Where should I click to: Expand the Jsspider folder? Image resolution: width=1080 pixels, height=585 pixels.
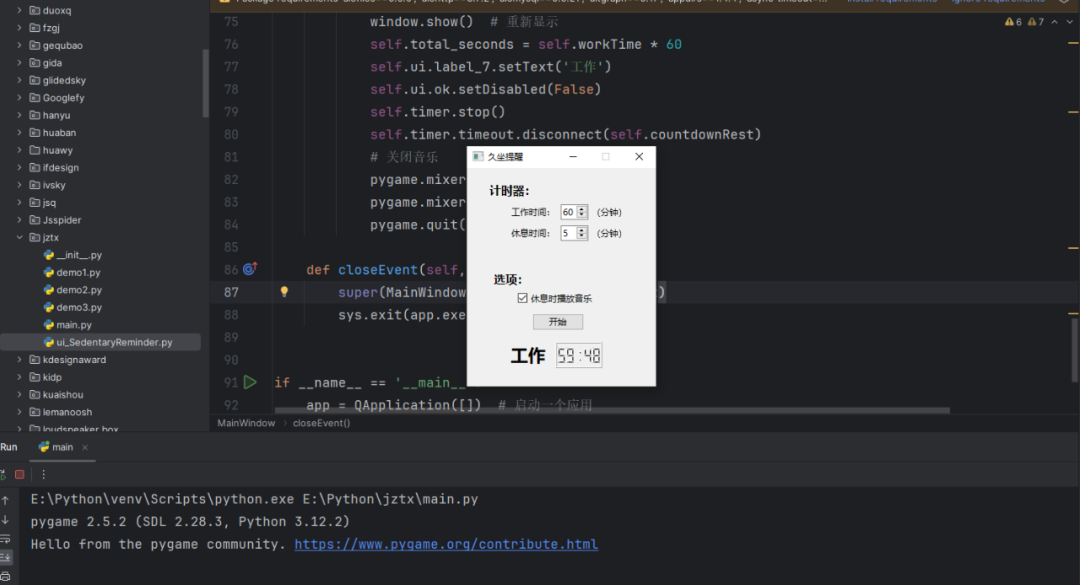19,220
